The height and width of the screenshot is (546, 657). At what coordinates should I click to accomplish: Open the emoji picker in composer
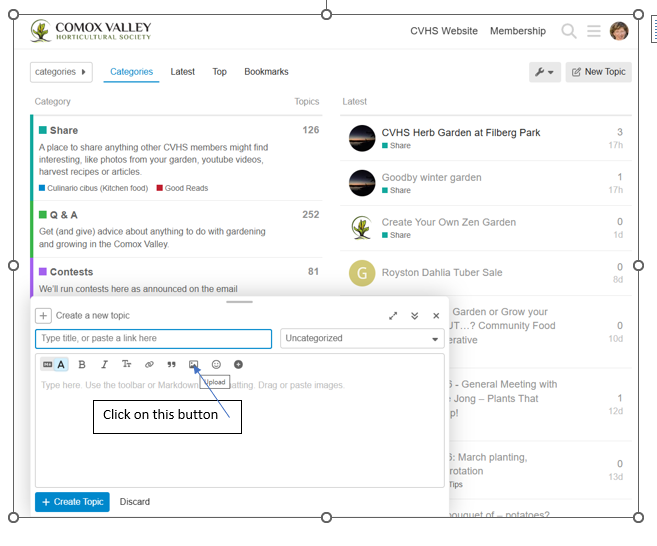[216, 365]
